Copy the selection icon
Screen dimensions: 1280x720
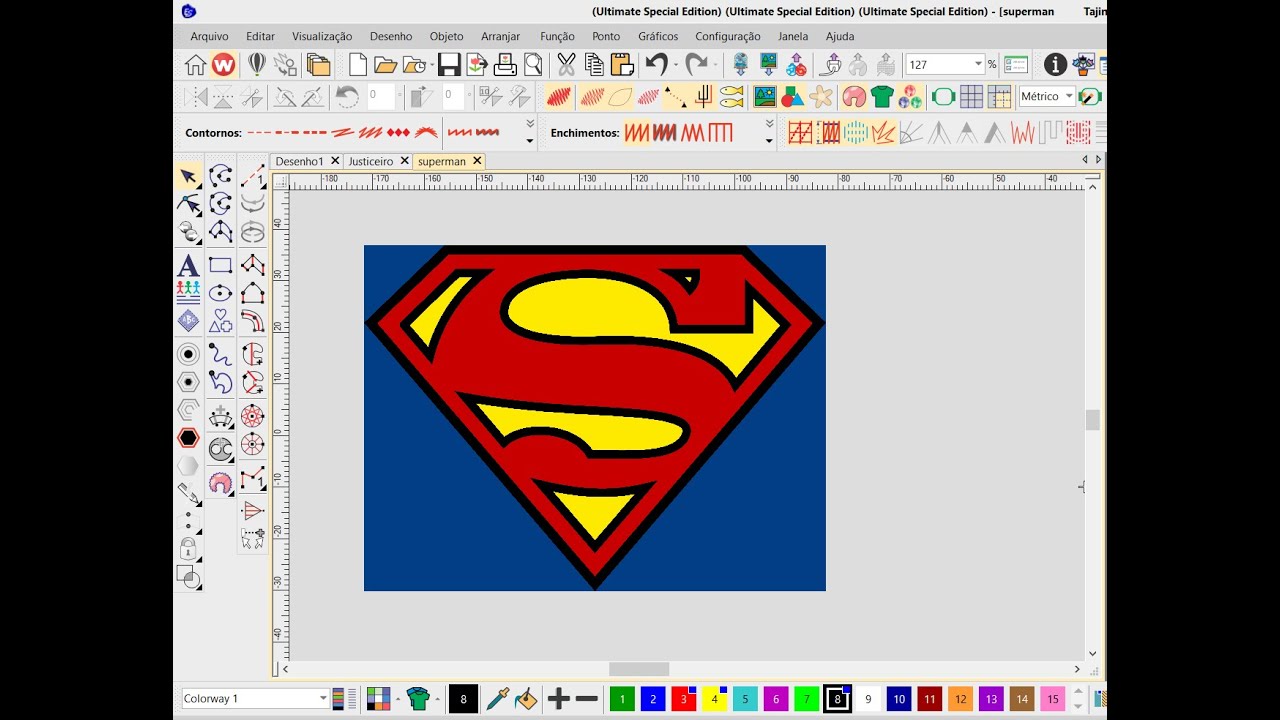tap(594, 65)
